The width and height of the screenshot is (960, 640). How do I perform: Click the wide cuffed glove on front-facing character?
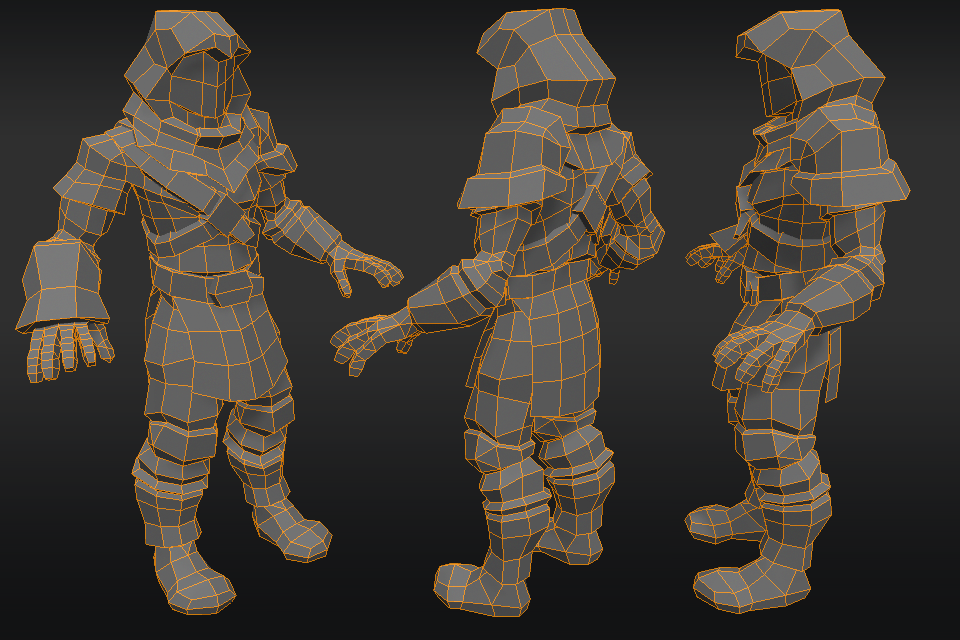tap(62, 287)
